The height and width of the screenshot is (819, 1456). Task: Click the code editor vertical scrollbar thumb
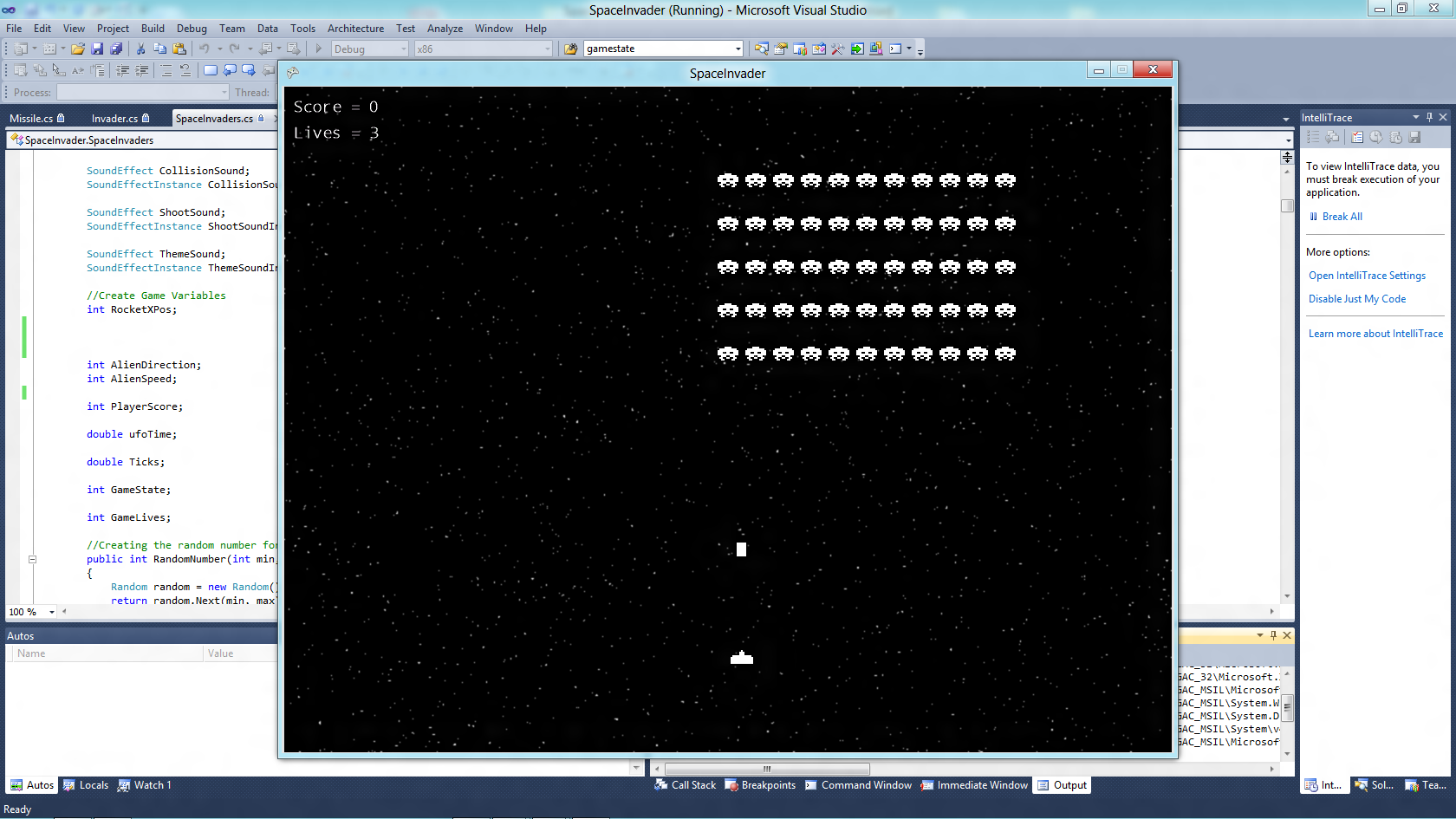(1287, 206)
